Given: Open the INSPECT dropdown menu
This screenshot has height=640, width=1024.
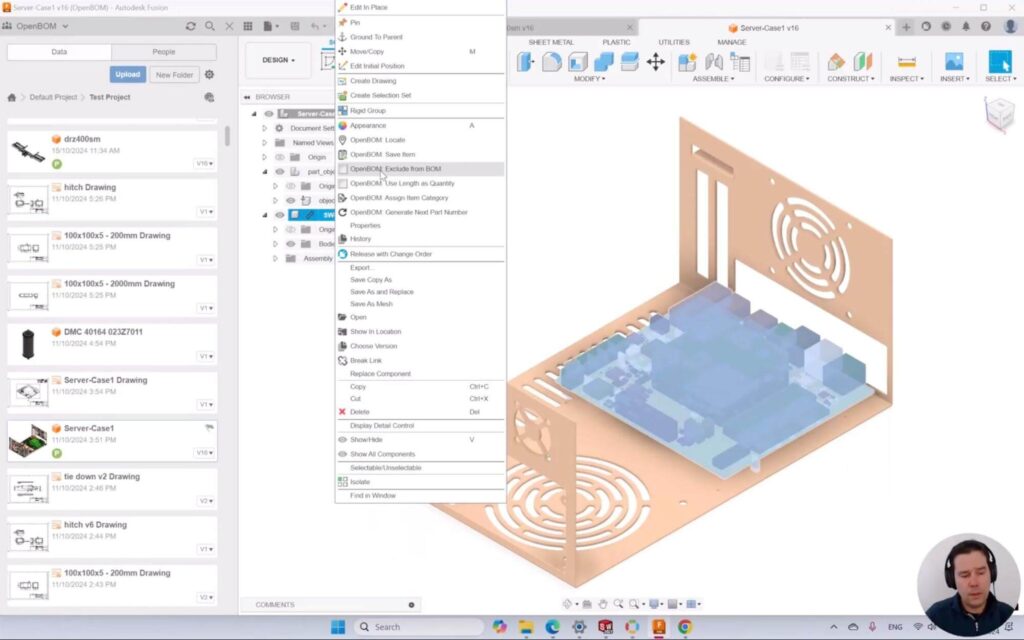Looking at the screenshot, I should tap(906, 79).
